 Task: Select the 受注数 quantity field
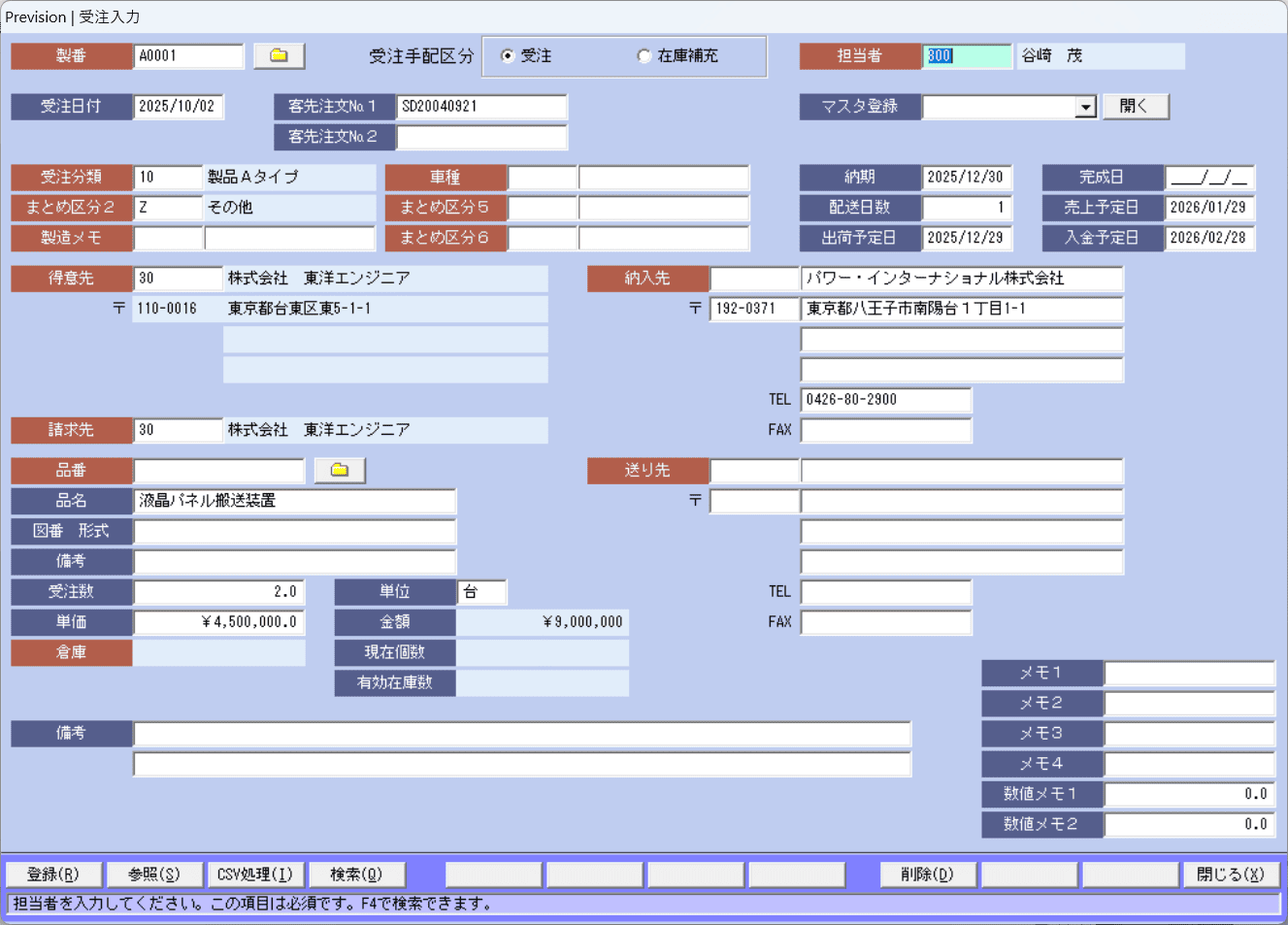[x=218, y=592]
